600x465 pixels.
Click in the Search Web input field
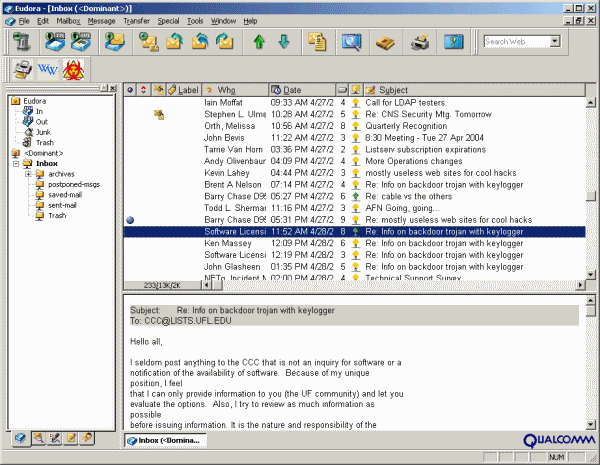517,41
